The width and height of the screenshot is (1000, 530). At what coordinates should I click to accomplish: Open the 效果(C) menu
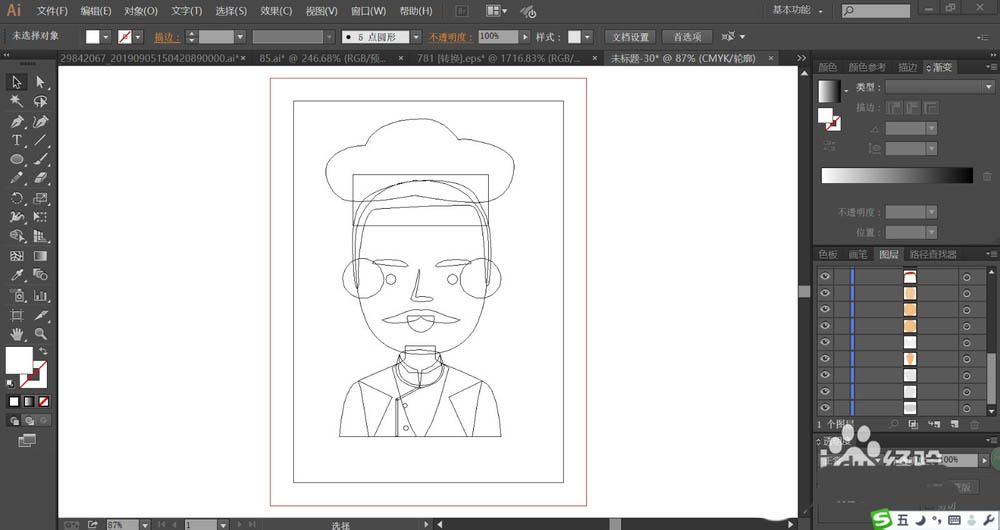click(x=276, y=11)
